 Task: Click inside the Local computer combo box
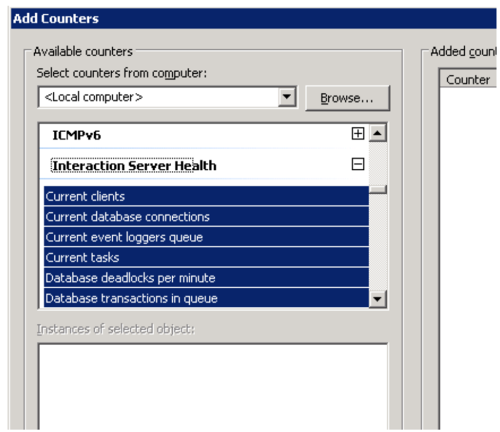click(158, 97)
